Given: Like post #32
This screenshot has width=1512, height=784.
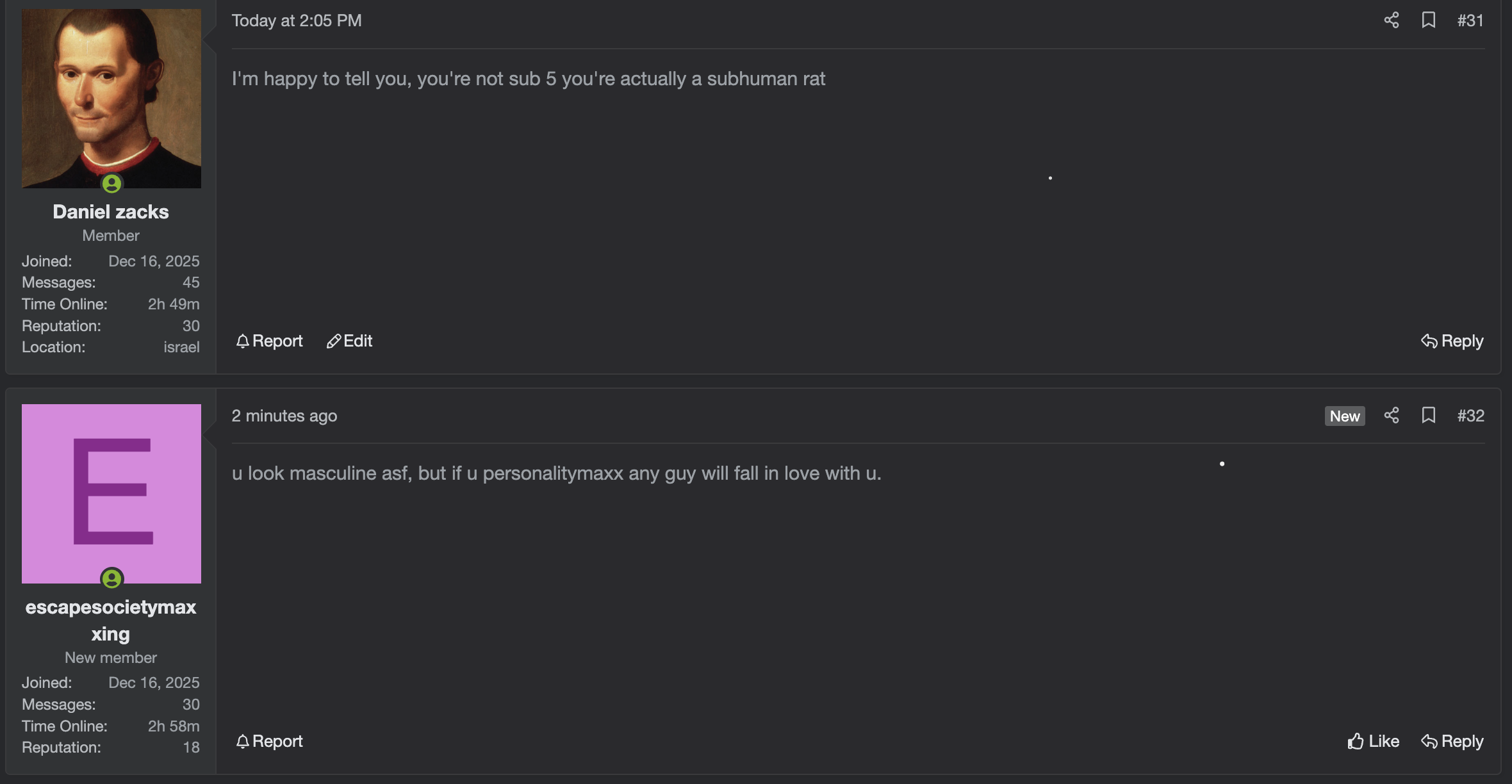Looking at the screenshot, I should 1373,741.
